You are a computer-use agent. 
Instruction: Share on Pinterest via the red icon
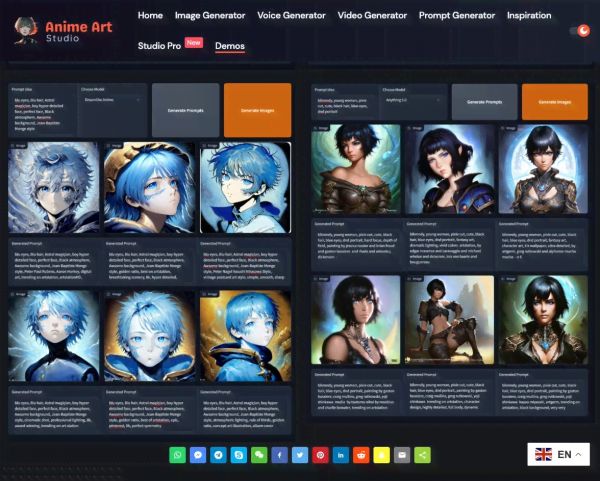coord(321,455)
